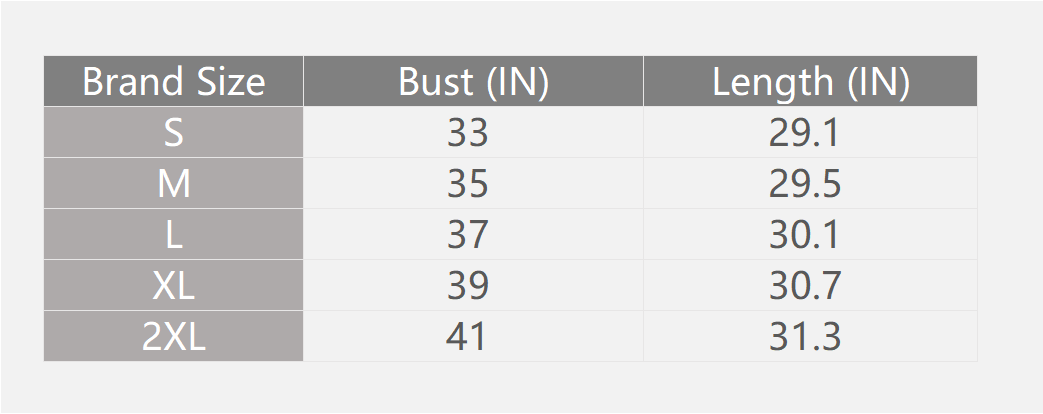
Task: Click the Brand Size column header
Action: (x=174, y=81)
